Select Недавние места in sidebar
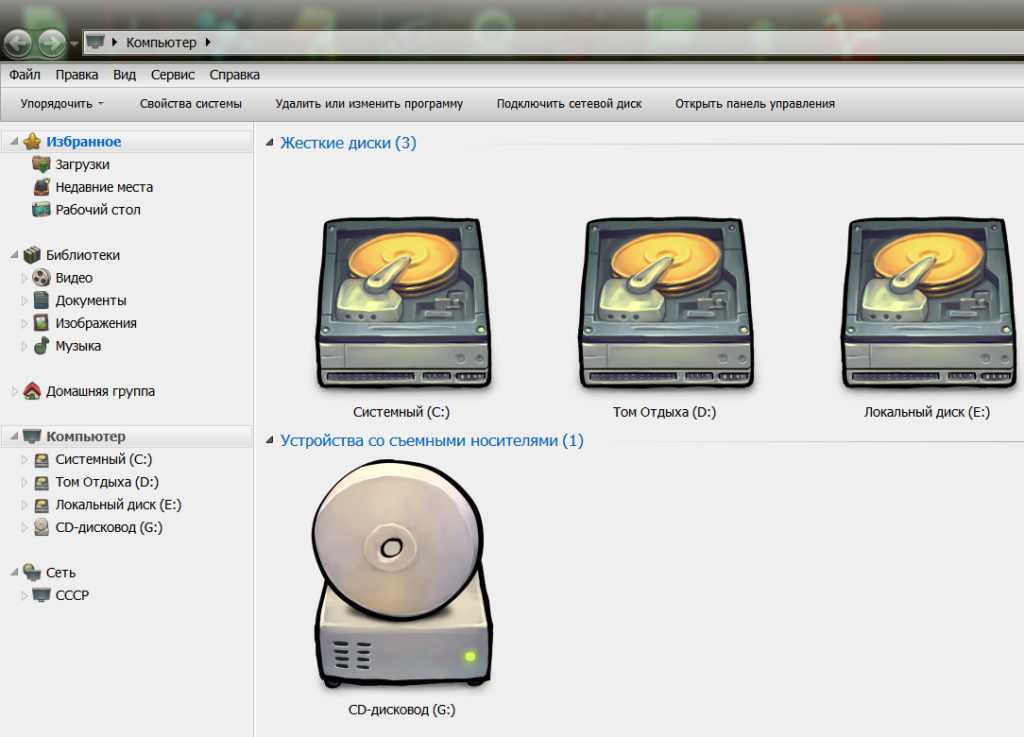The height and width of the screenshot is (737, 1024). [x=104, y=187]
